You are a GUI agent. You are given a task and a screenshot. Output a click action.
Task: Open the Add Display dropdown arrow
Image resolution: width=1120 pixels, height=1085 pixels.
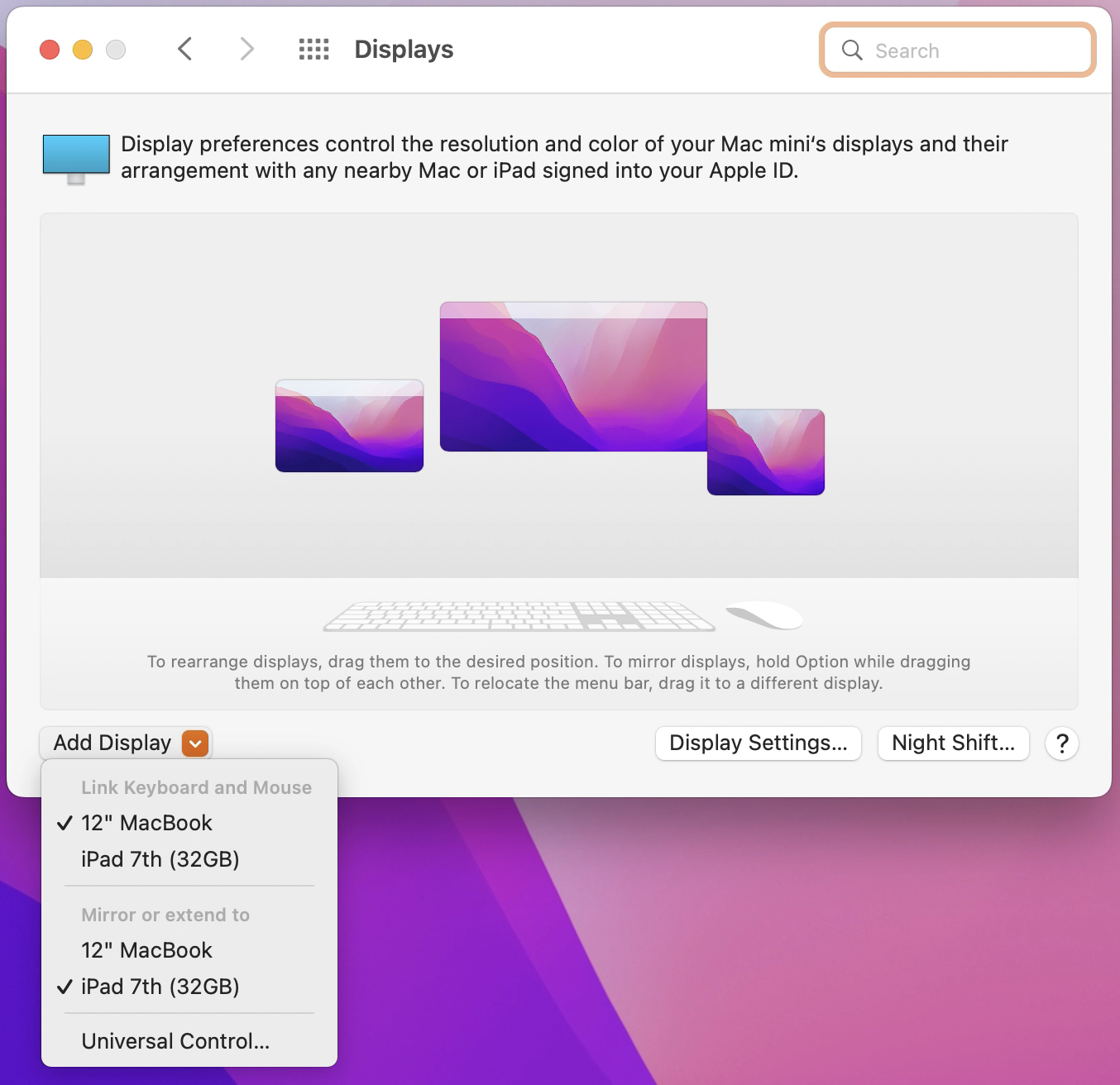click(195, 743)
